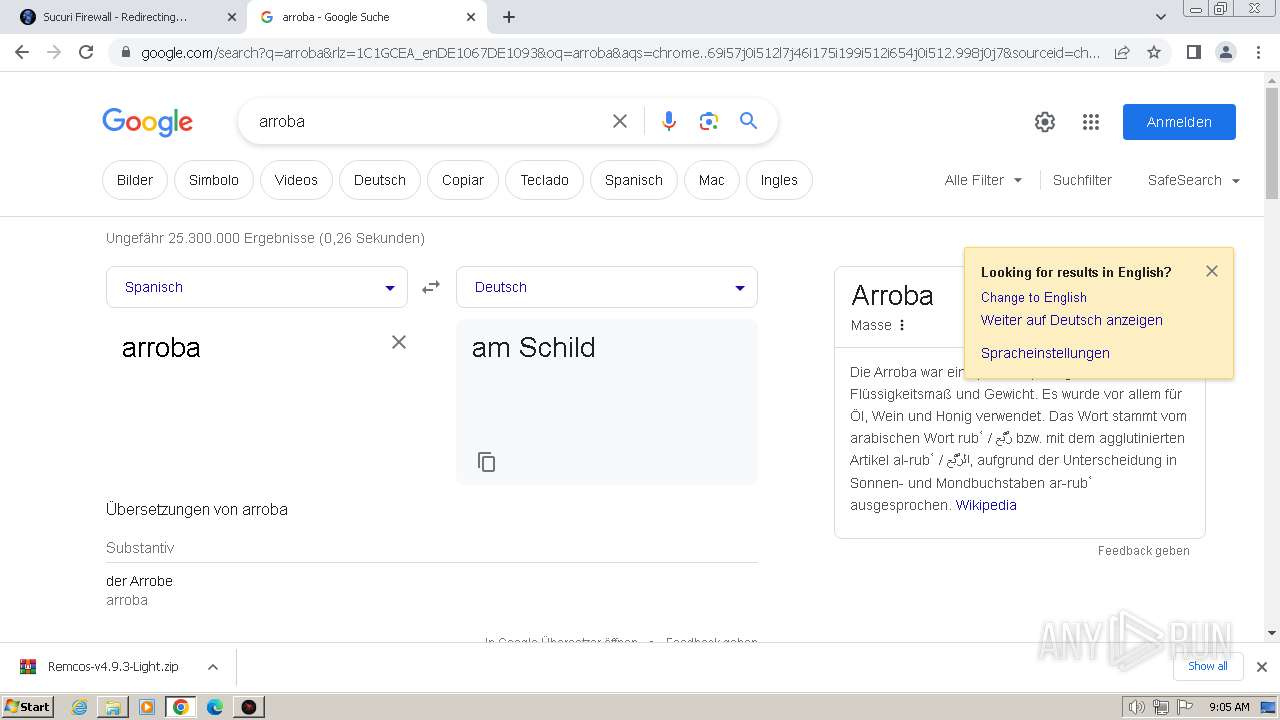Select the Bilder filter chip
The image size is (1280, 720).
coord(135,180)
